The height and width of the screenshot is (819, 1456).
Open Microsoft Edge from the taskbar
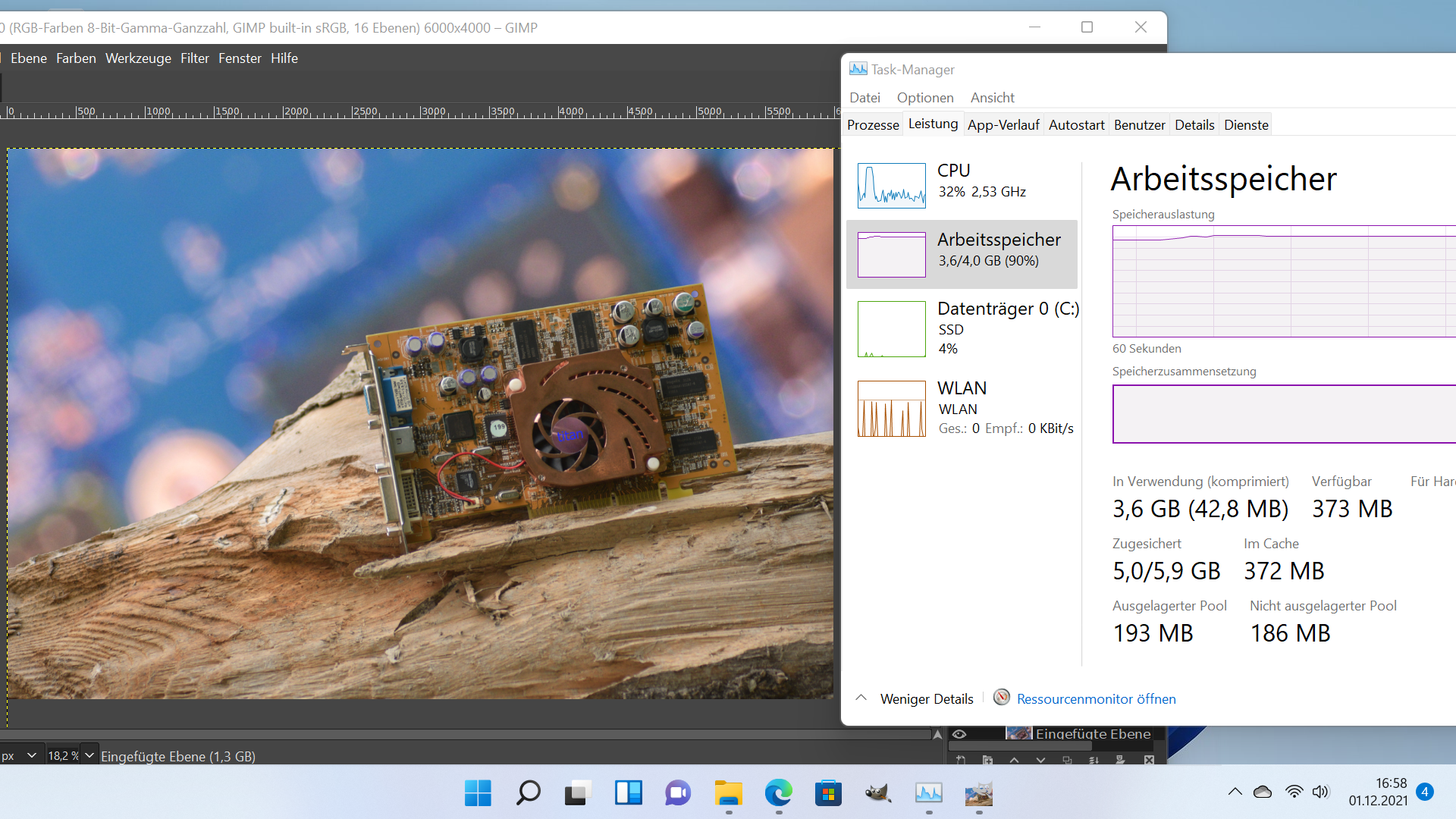778,793
